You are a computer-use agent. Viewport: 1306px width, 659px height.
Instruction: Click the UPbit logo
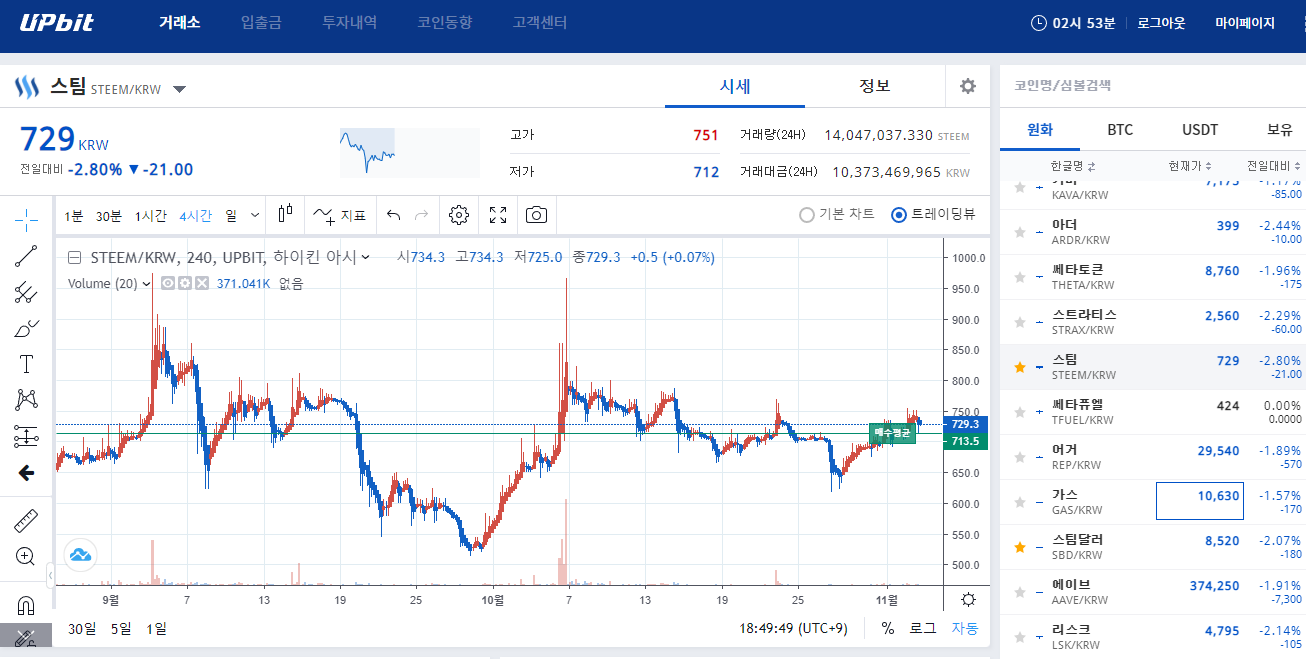coord(57,22)
